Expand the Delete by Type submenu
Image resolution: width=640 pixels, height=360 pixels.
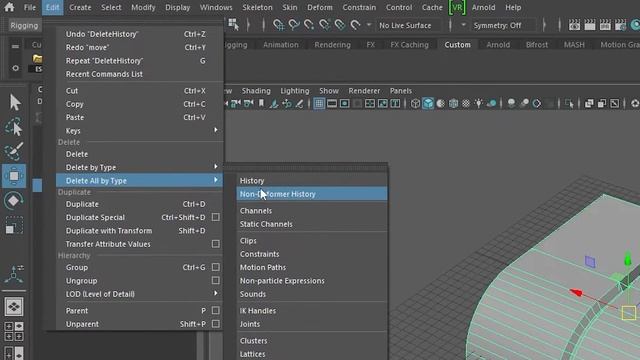click(x=139, y=167)
